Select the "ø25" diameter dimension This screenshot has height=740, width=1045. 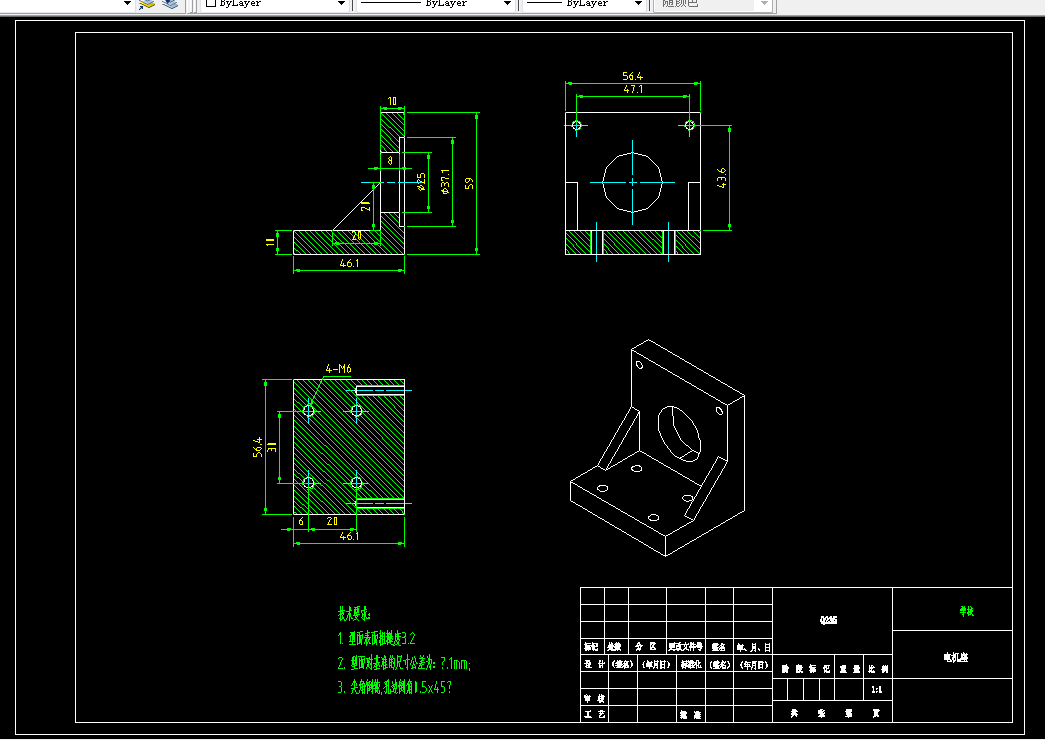tap(421, 181)
